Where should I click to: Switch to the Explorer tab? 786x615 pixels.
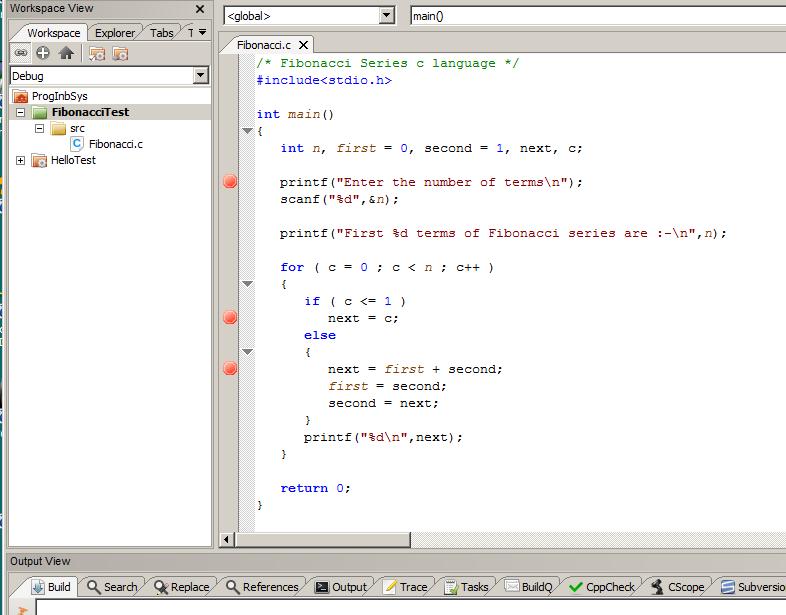(115, 33)
